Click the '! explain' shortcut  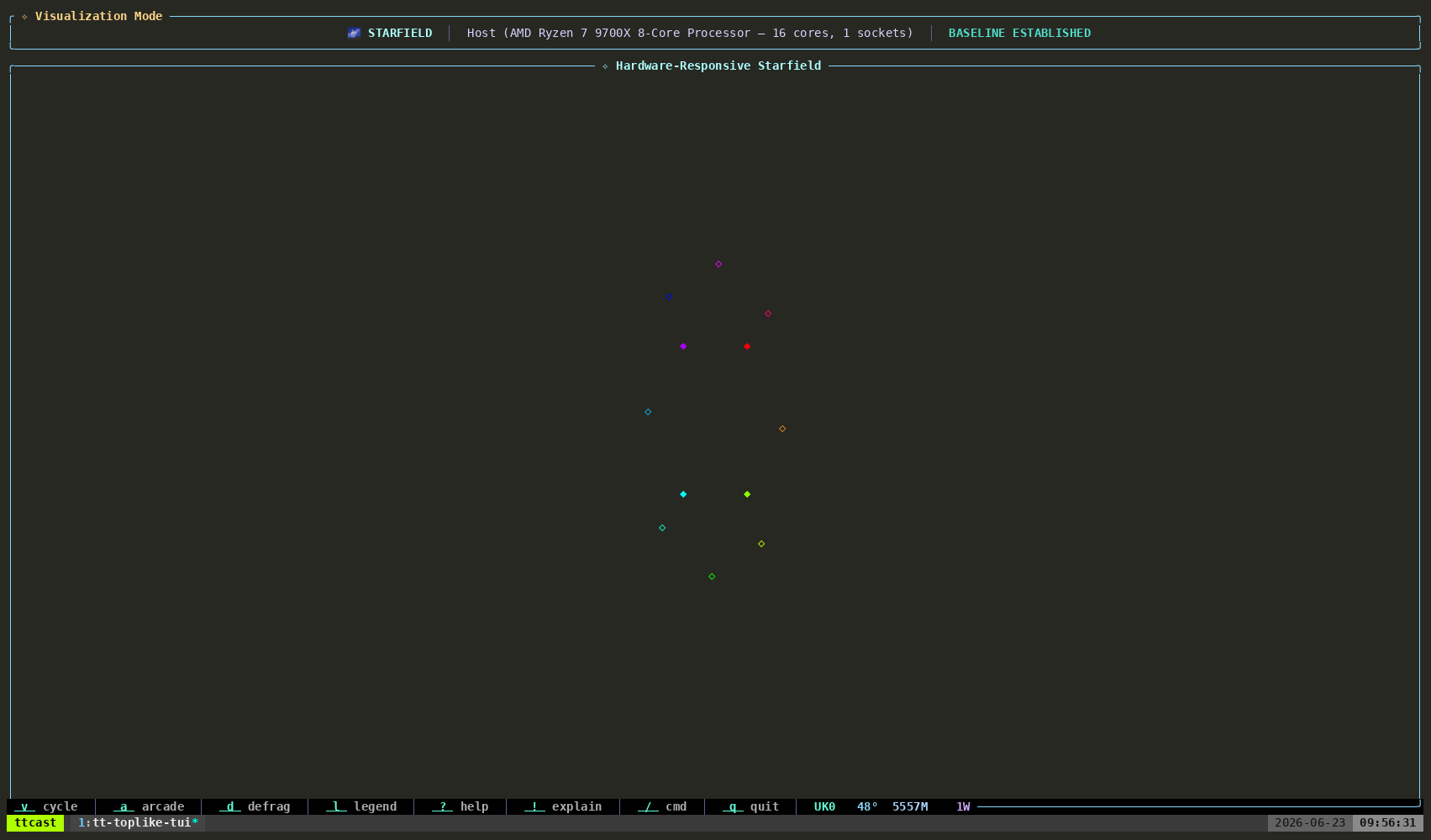563,806
